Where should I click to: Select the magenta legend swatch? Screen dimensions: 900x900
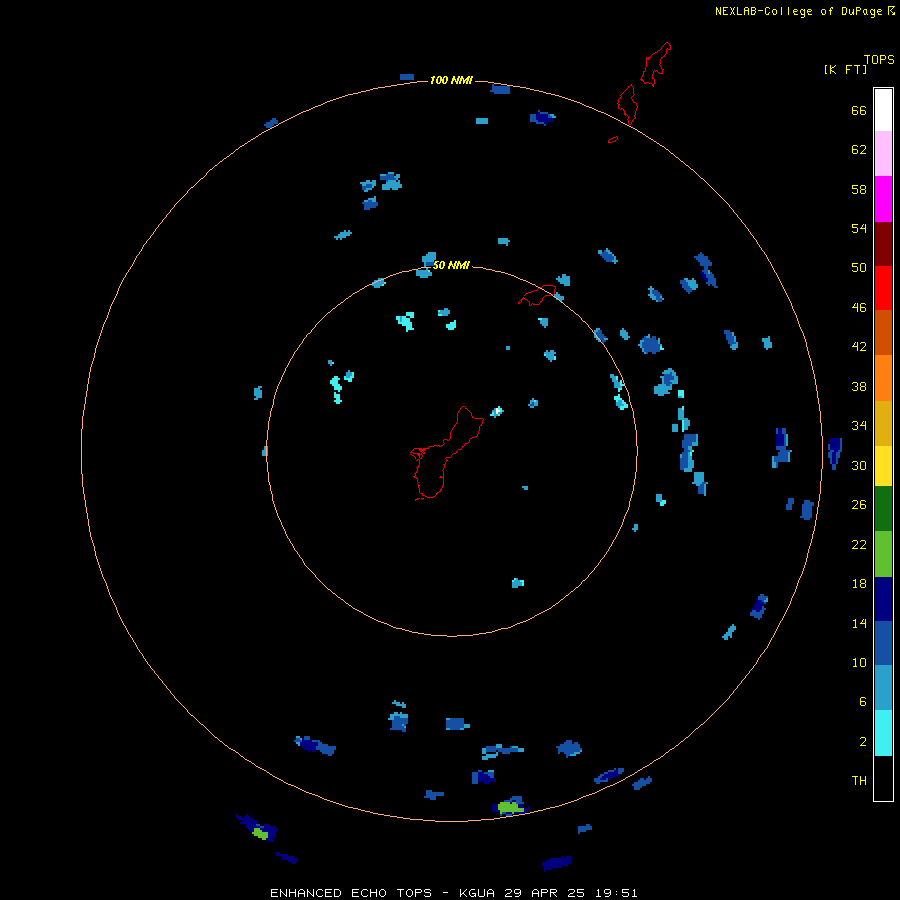click(x=883, y=199)
